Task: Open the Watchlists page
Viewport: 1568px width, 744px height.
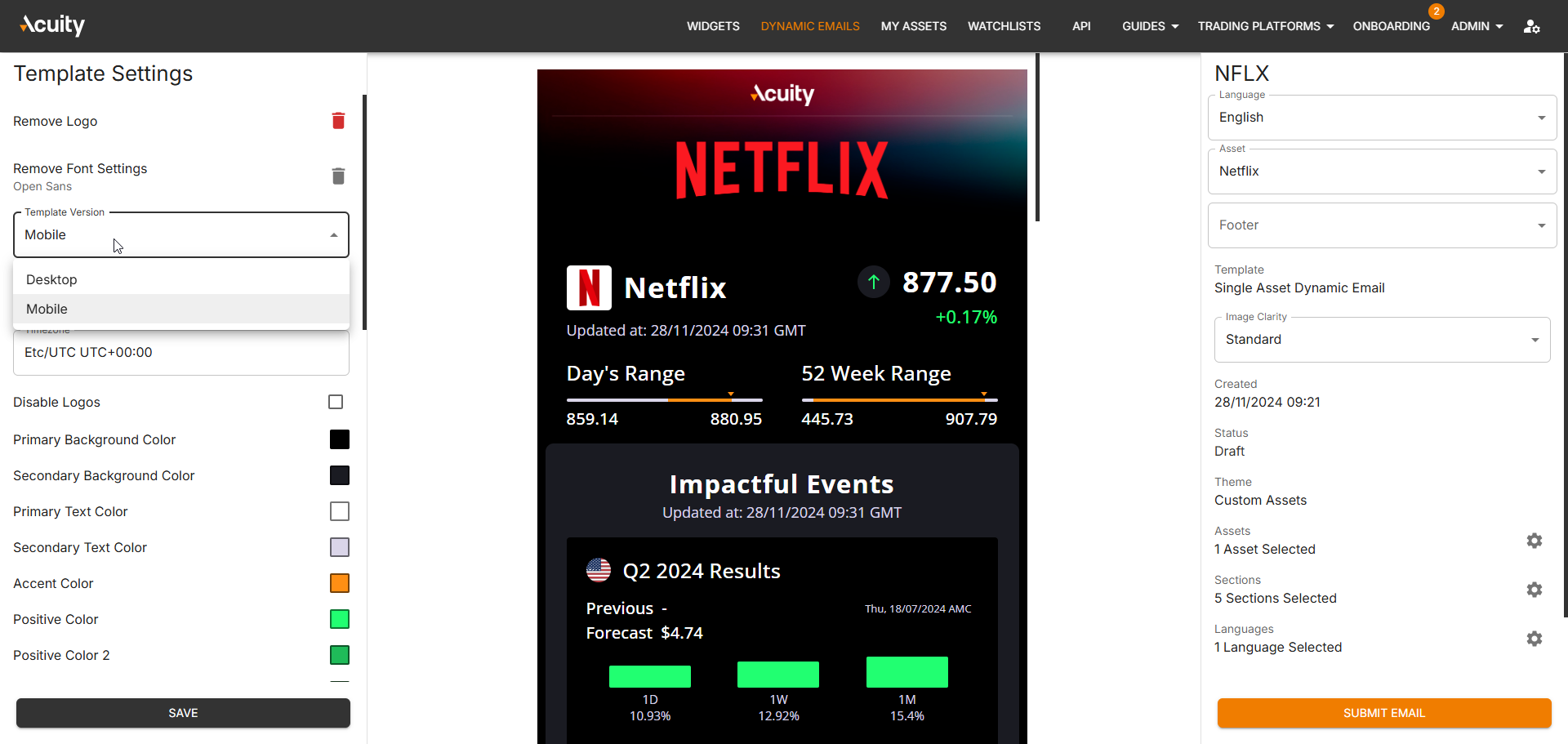Action: tap(1004, 26)
